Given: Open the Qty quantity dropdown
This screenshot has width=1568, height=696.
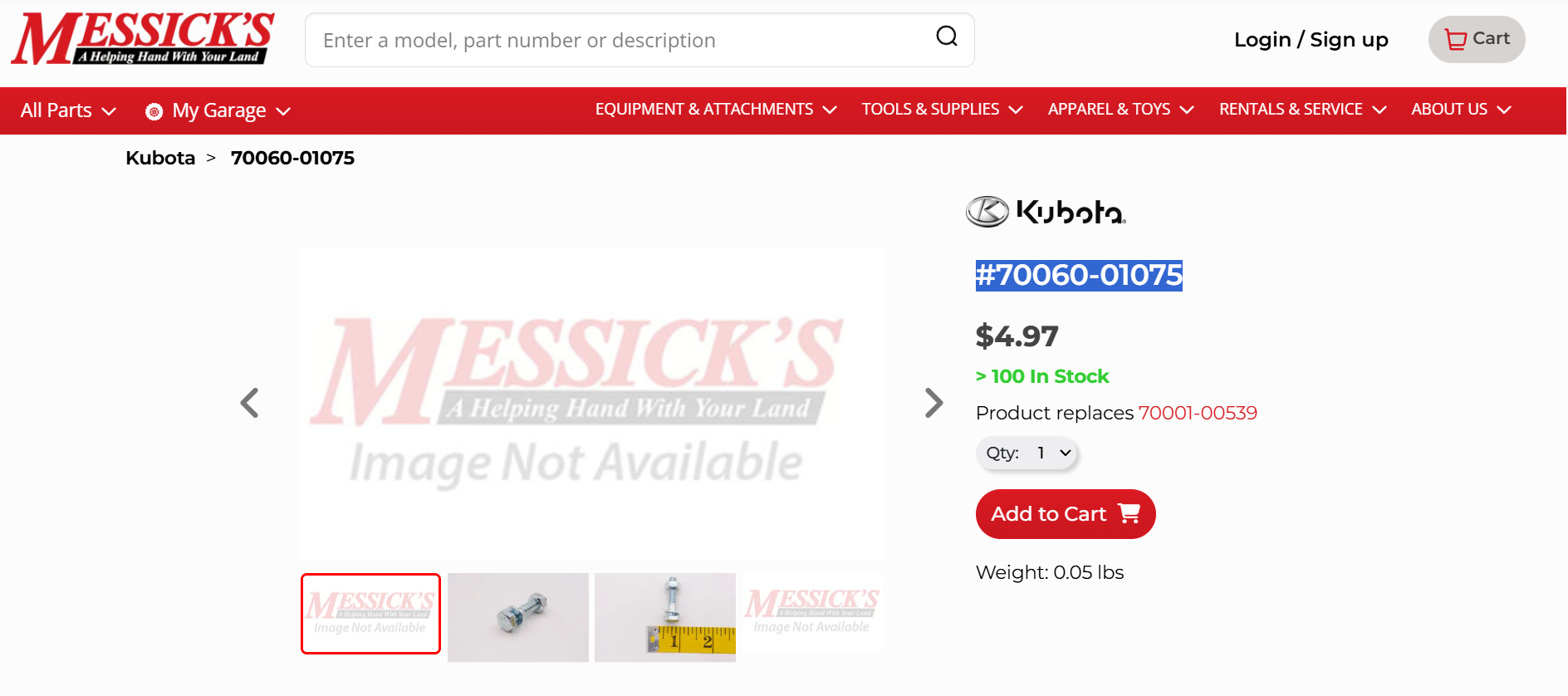Looking at the screenshot, I should click(x=1027, y=453).
